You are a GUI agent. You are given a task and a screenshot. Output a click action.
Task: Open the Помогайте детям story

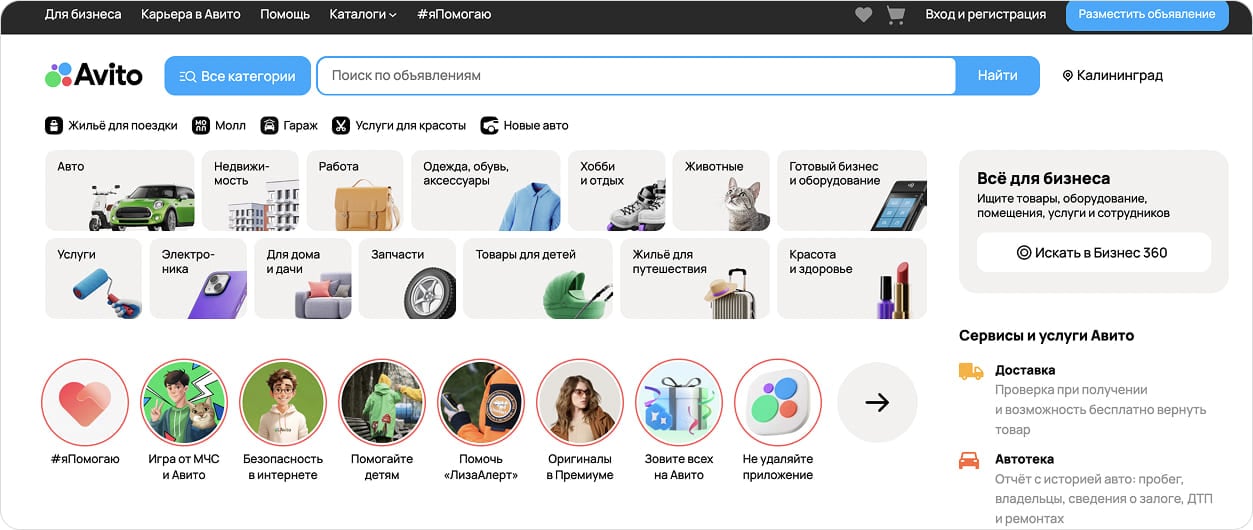click(382, 402)
